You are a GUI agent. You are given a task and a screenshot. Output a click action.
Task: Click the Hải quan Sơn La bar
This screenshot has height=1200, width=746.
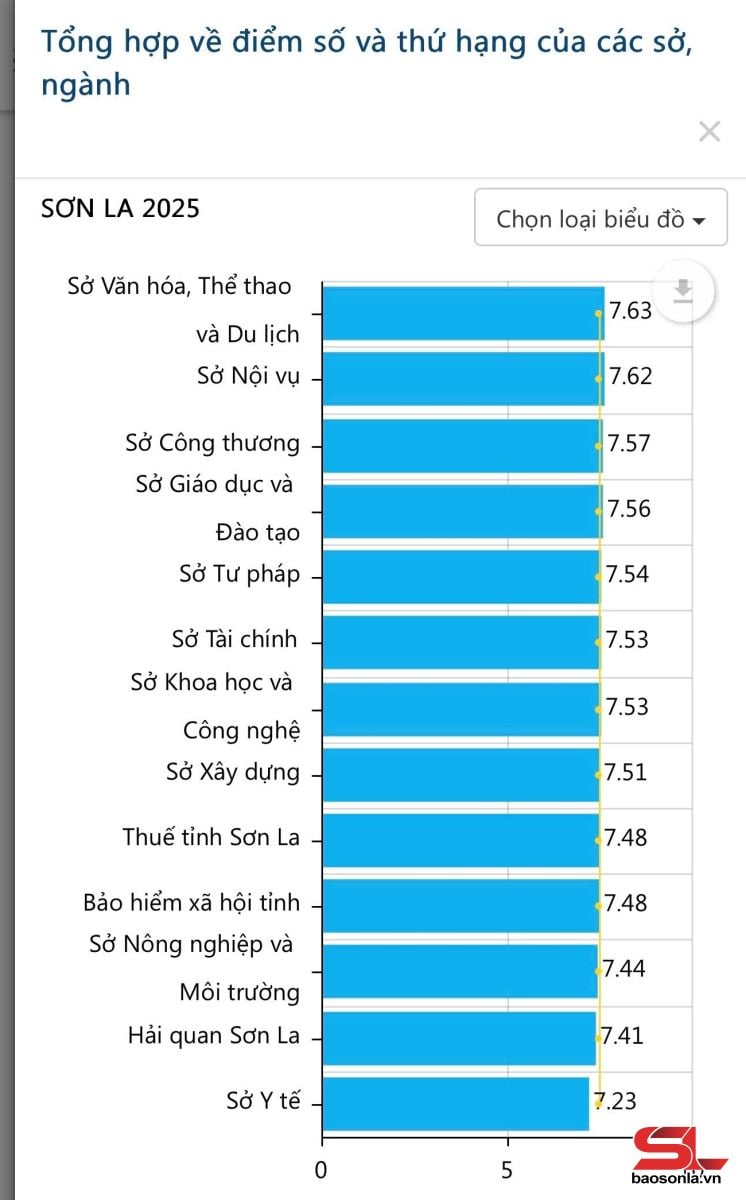pos(459,1038)
